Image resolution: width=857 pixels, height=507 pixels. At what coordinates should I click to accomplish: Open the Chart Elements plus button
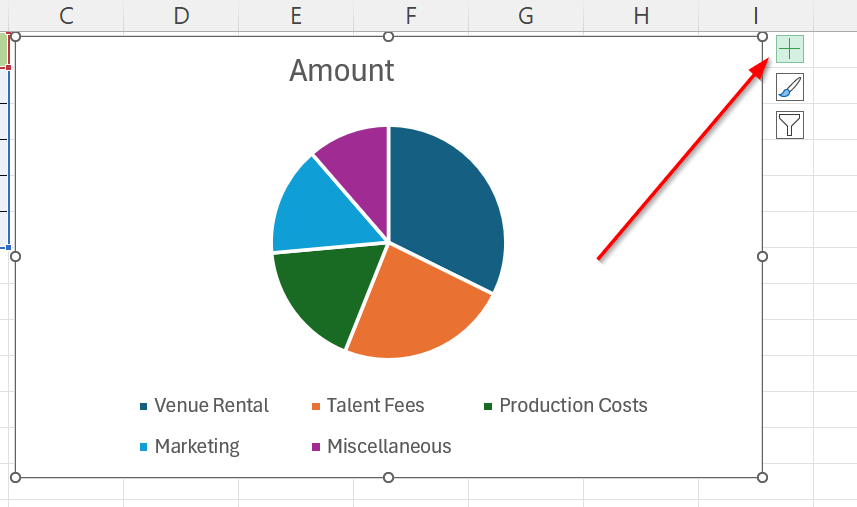[789, 49]
